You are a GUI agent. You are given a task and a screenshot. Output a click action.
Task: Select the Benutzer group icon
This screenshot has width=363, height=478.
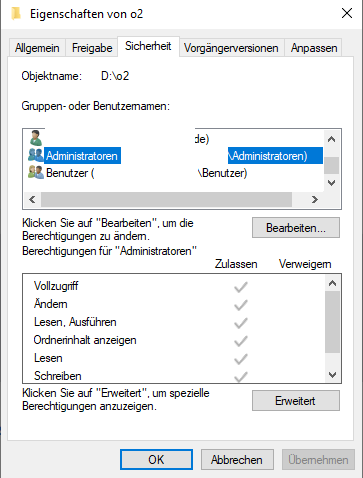(x=36, y=172)
